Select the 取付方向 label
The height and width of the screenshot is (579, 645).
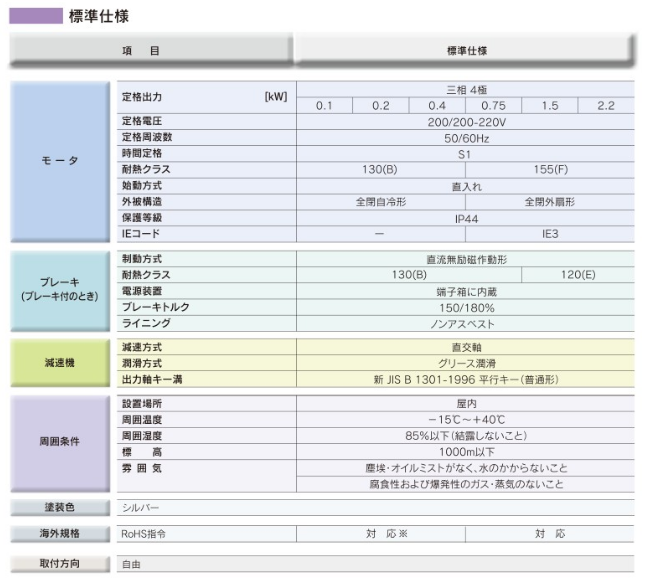(59, 564)
